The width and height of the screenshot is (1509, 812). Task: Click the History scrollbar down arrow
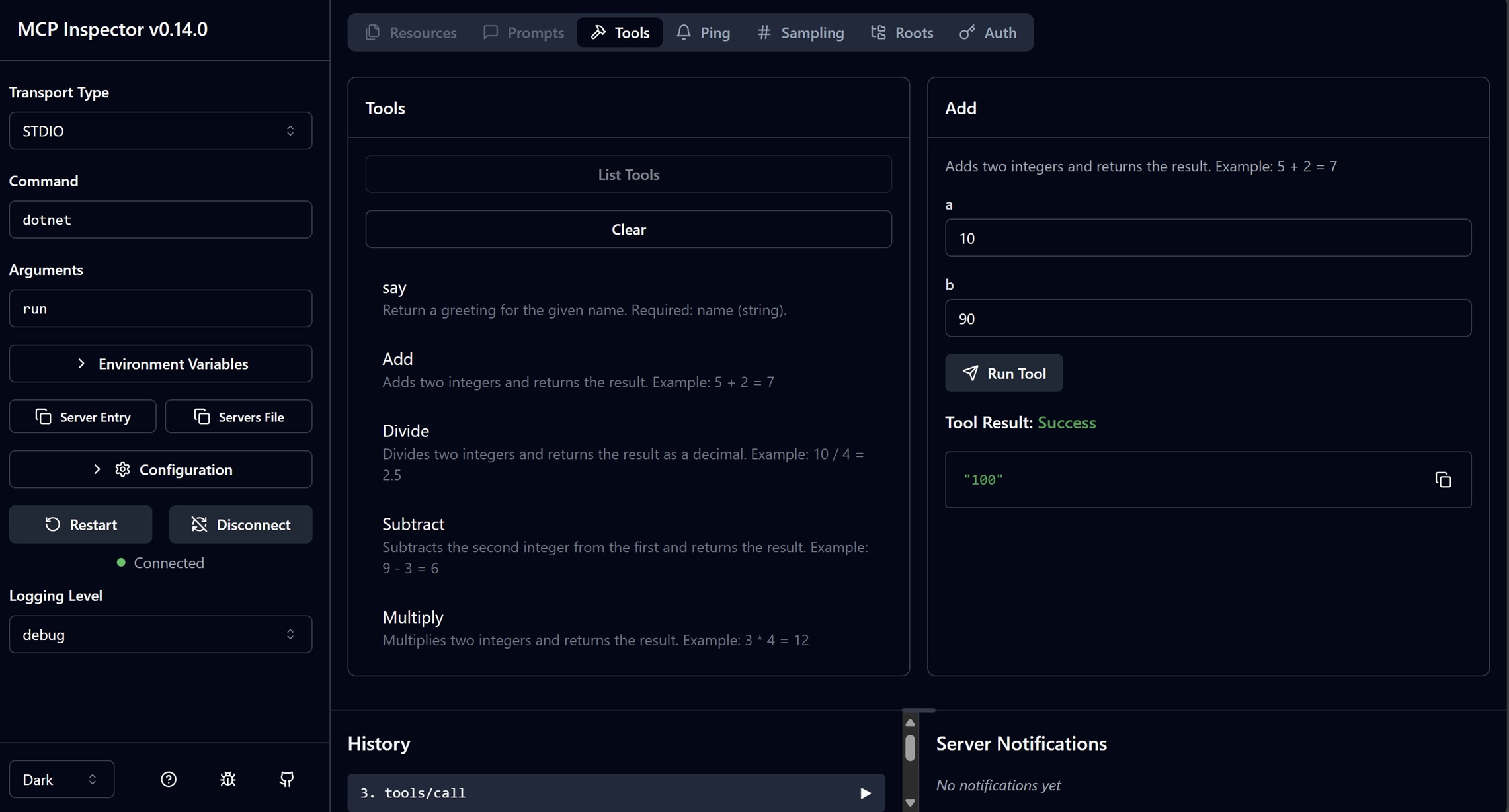(x=910, y=803)
